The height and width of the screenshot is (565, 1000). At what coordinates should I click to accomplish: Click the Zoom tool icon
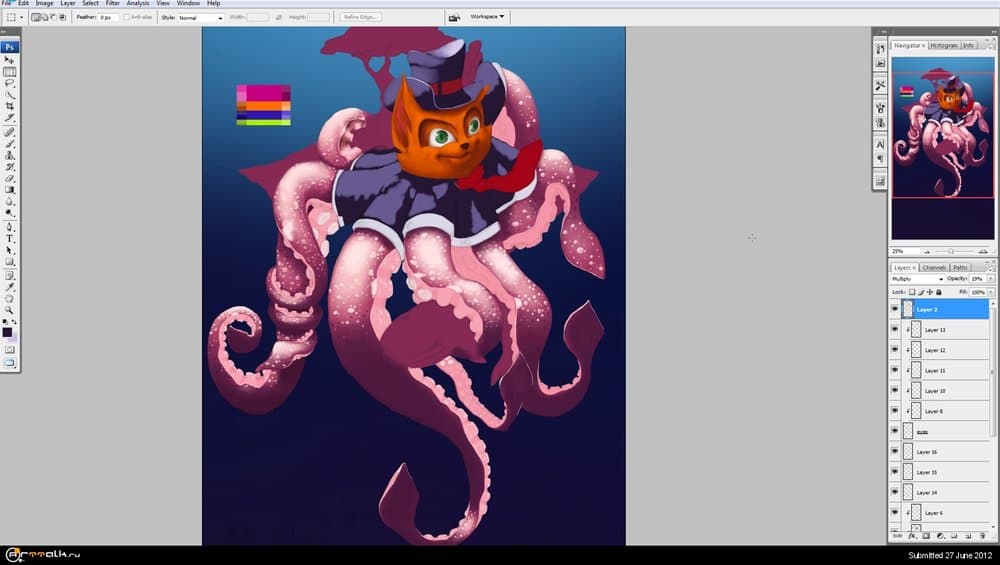point(10,309)
